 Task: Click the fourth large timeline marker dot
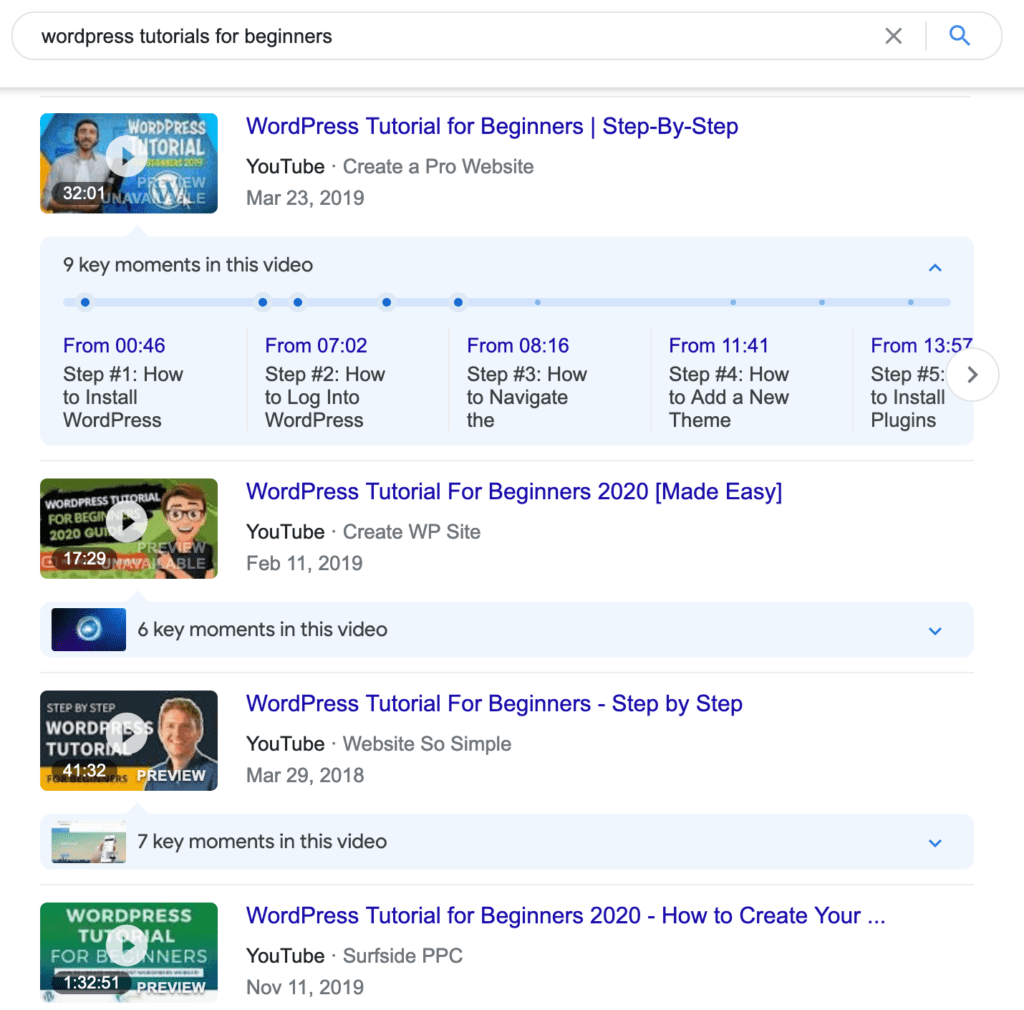click(x=387, y=302)
